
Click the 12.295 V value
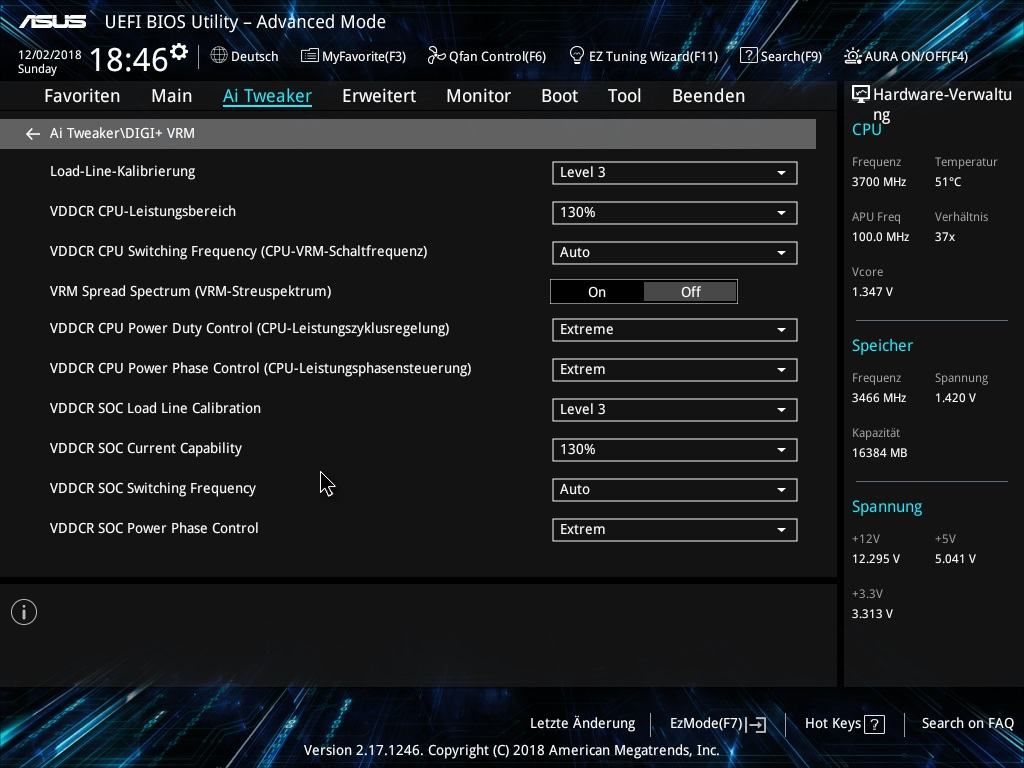coord(876,559)
